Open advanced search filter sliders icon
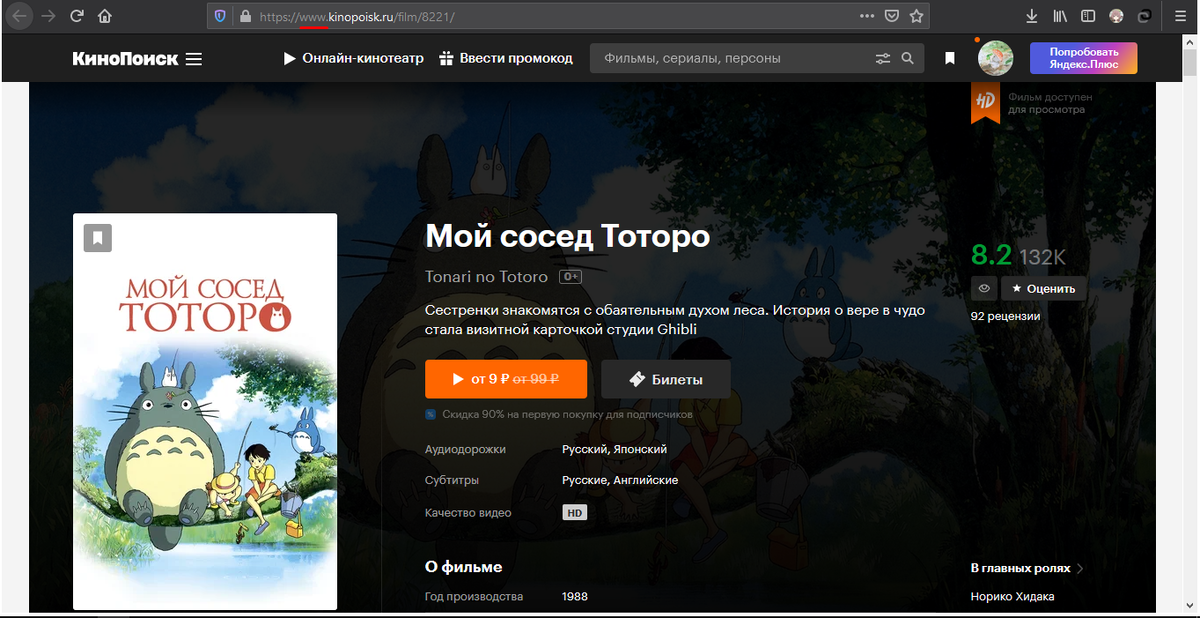The width and height of the screenshot is (1200, 618). 882,59
